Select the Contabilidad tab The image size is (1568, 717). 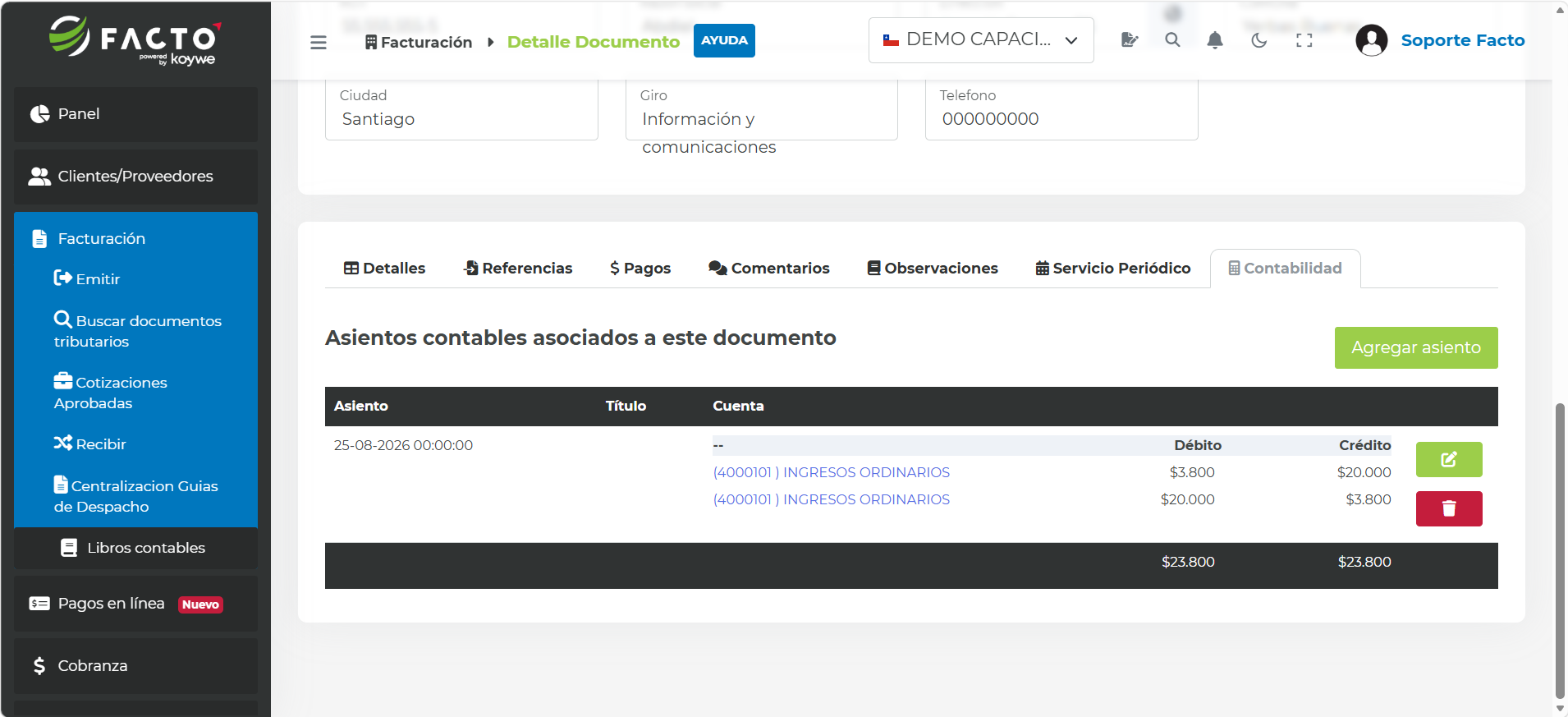coord(1285,269)
